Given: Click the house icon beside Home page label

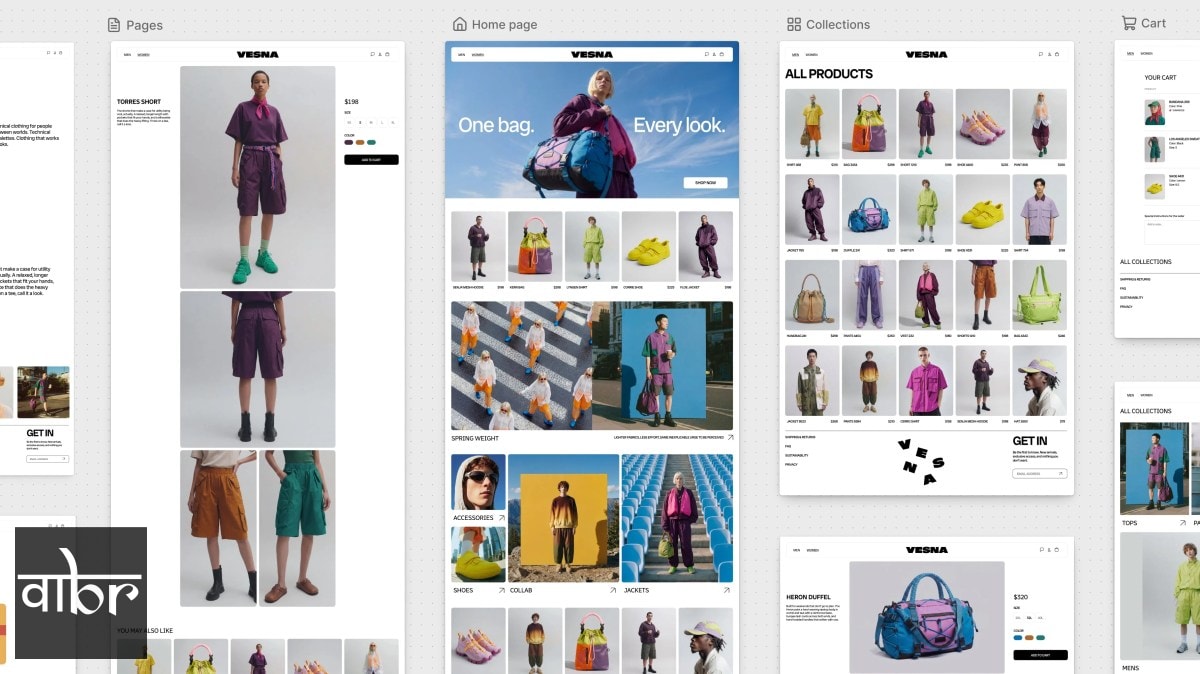Looking at the screenshot, I should coord(460,24).
